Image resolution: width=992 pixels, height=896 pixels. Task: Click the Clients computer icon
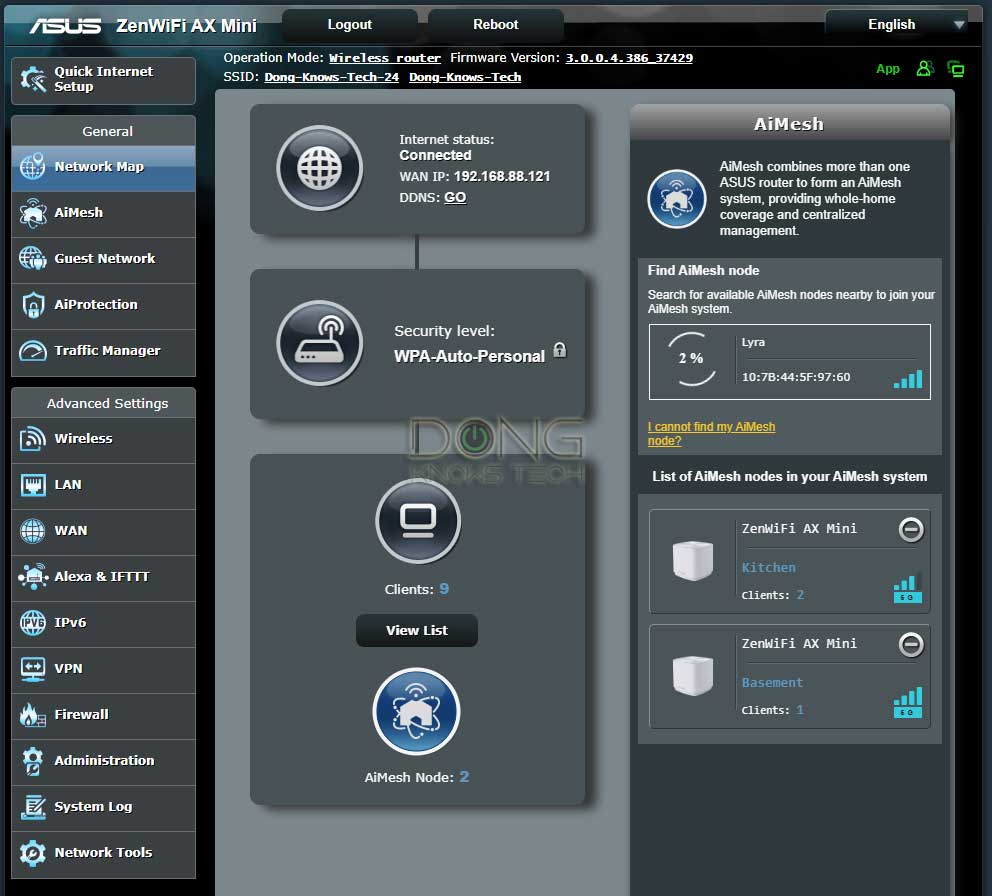pyautogui.click(x=418, y=521)
